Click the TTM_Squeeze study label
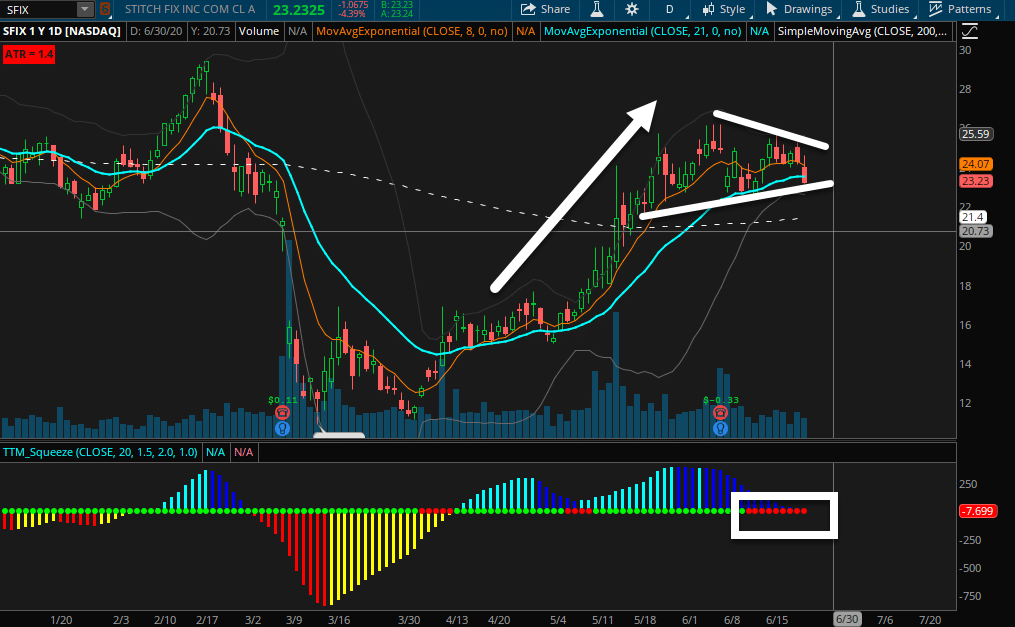 click(100, 452)
